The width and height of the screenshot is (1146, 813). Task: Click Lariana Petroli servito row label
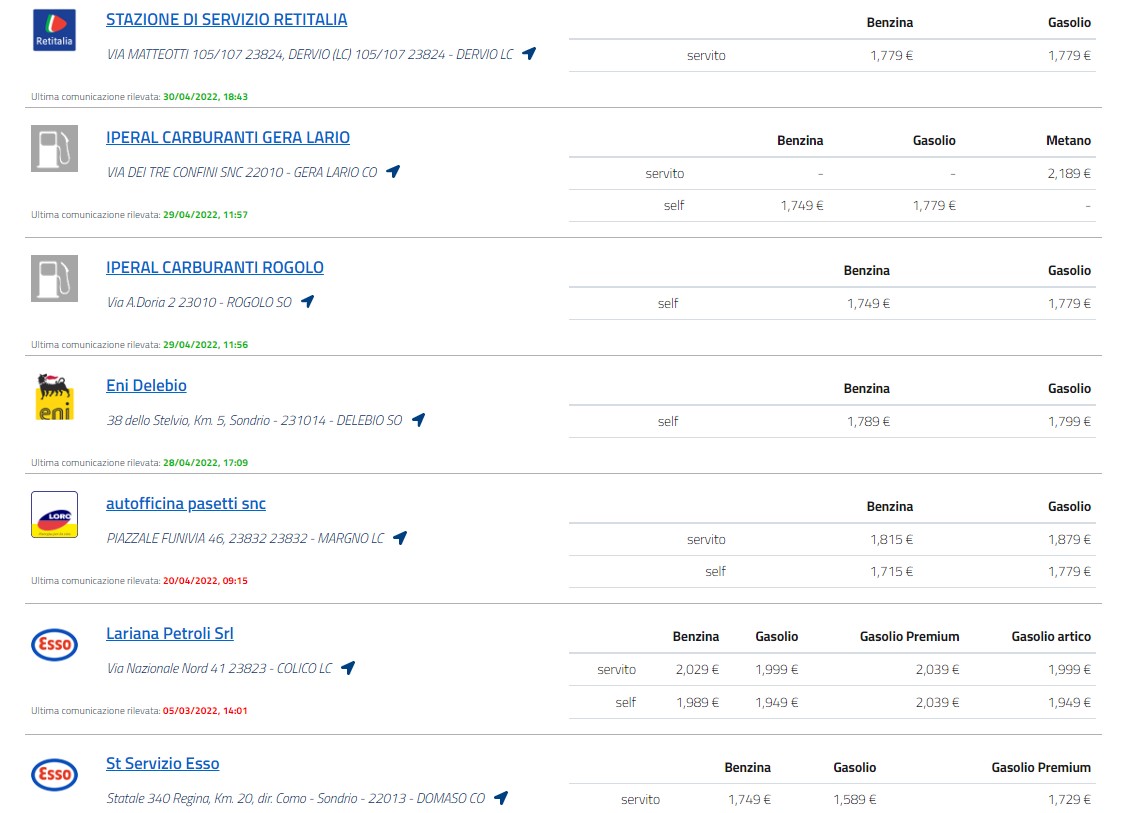[616, 670]
